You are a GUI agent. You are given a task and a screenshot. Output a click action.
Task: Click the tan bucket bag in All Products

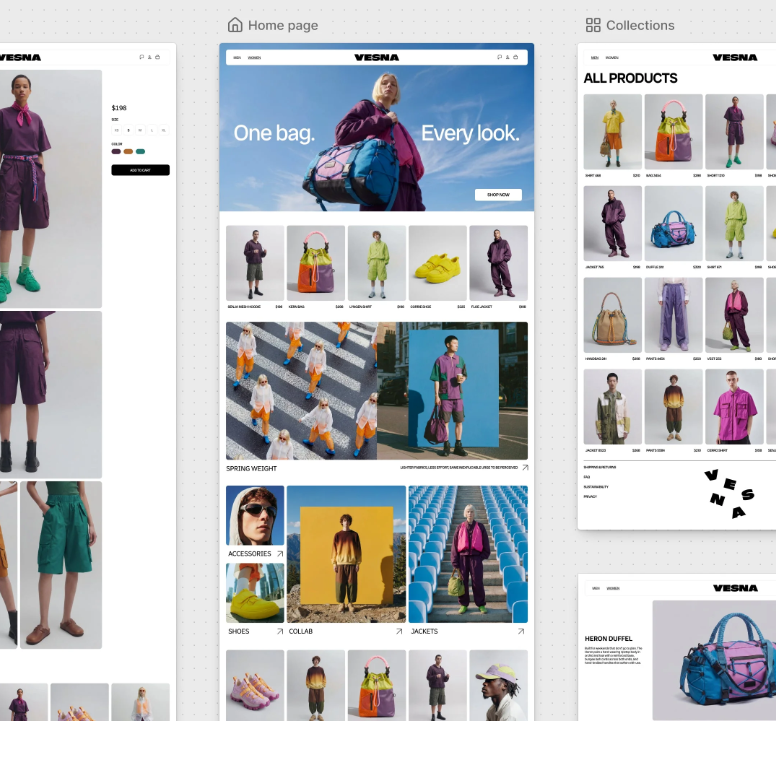pyautogui.click(x=613, y=315)
